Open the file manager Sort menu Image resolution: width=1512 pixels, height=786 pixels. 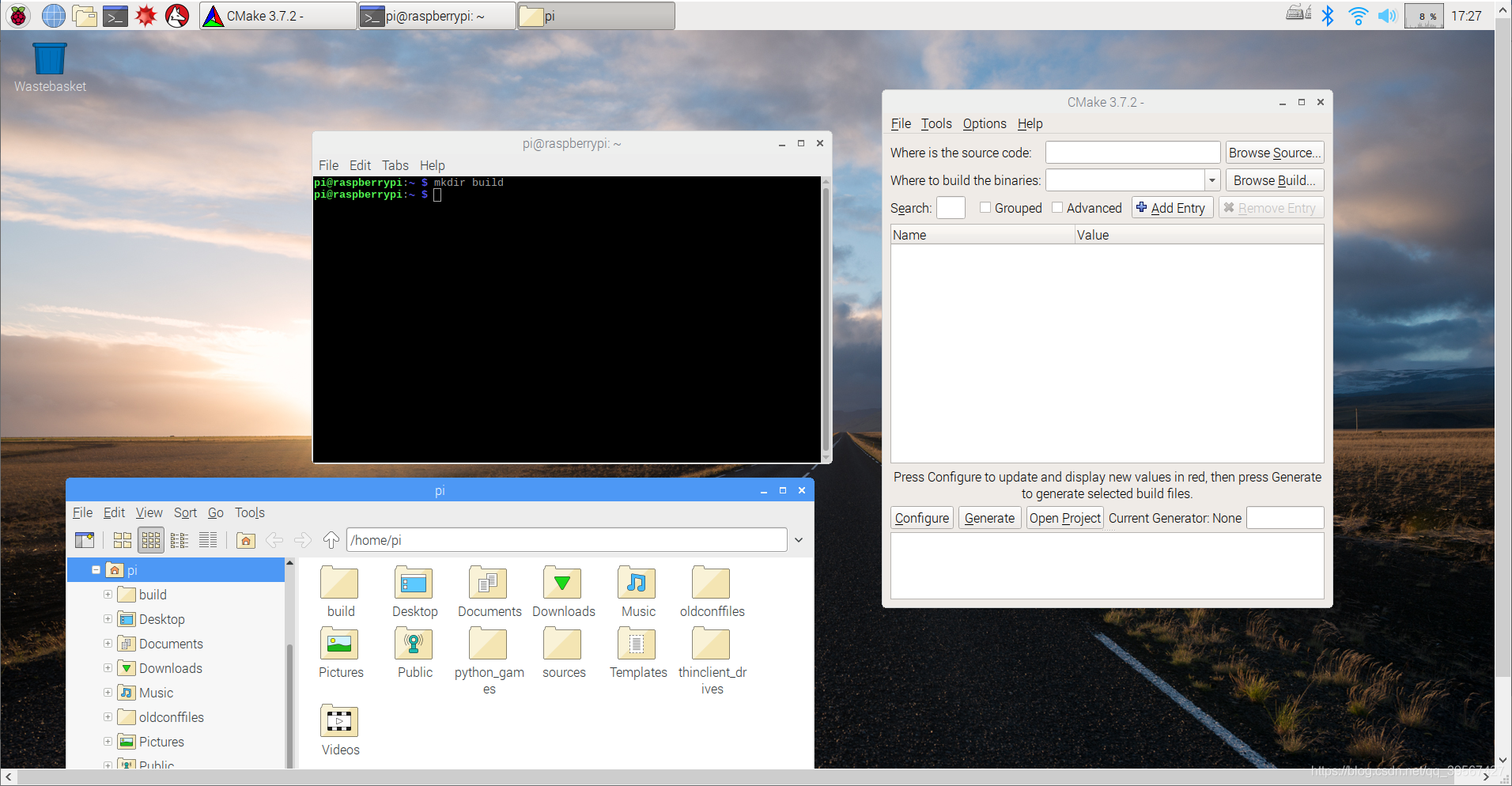point(185,512)
